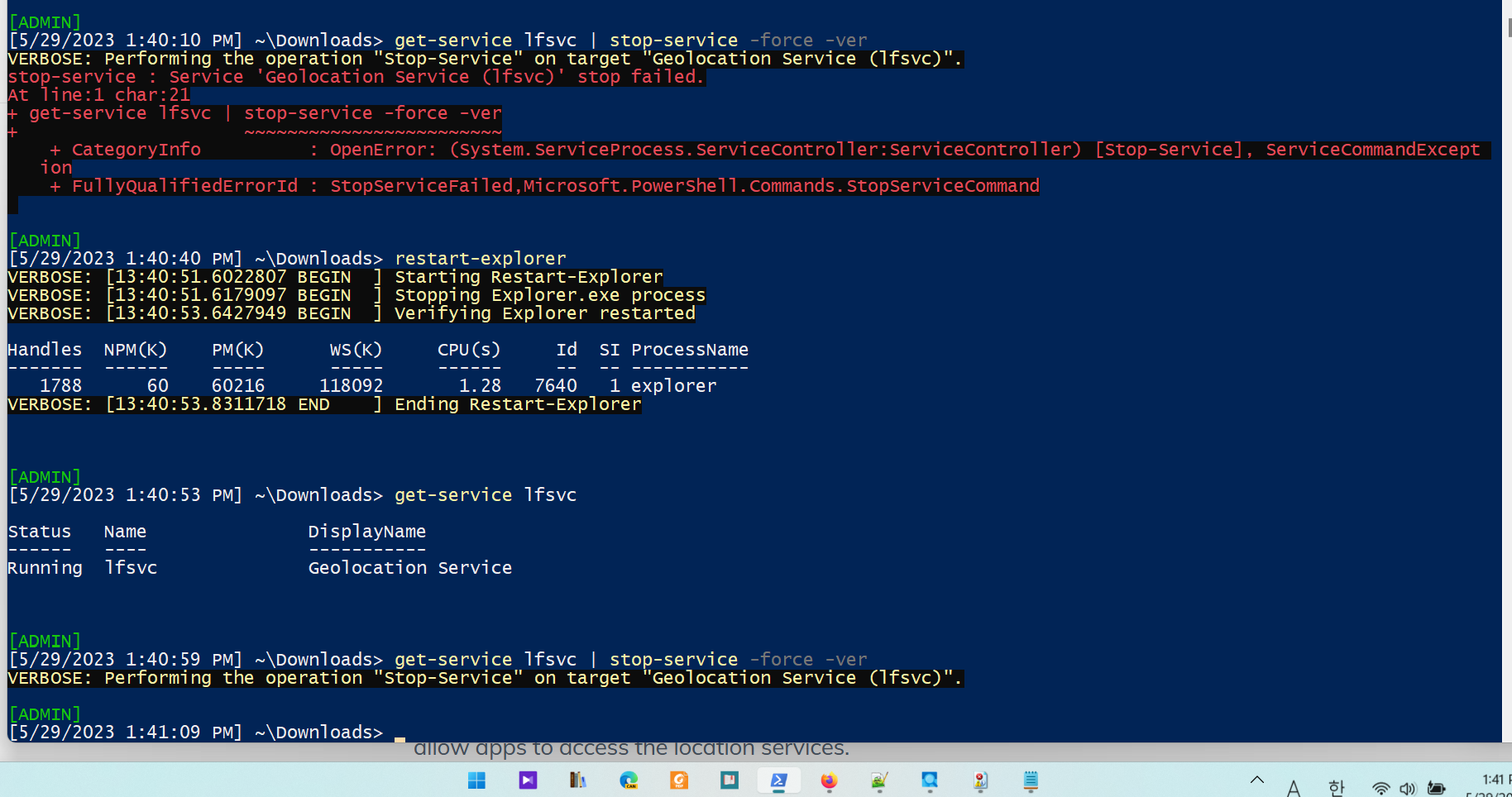Launch Visual Studio from the taskbar
1512x797 pixels.
pyautogui.click(x=528, y=780)
